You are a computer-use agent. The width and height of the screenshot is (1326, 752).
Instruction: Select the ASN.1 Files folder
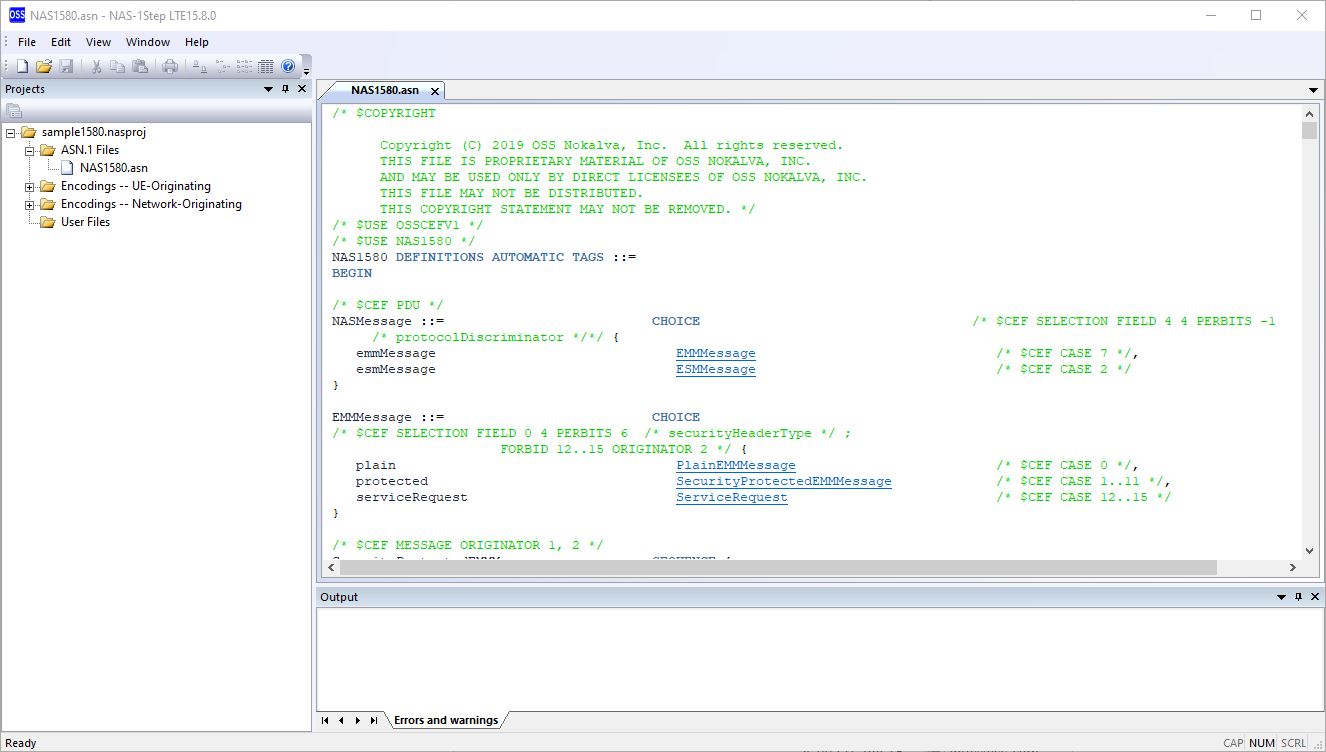(90, 150)
